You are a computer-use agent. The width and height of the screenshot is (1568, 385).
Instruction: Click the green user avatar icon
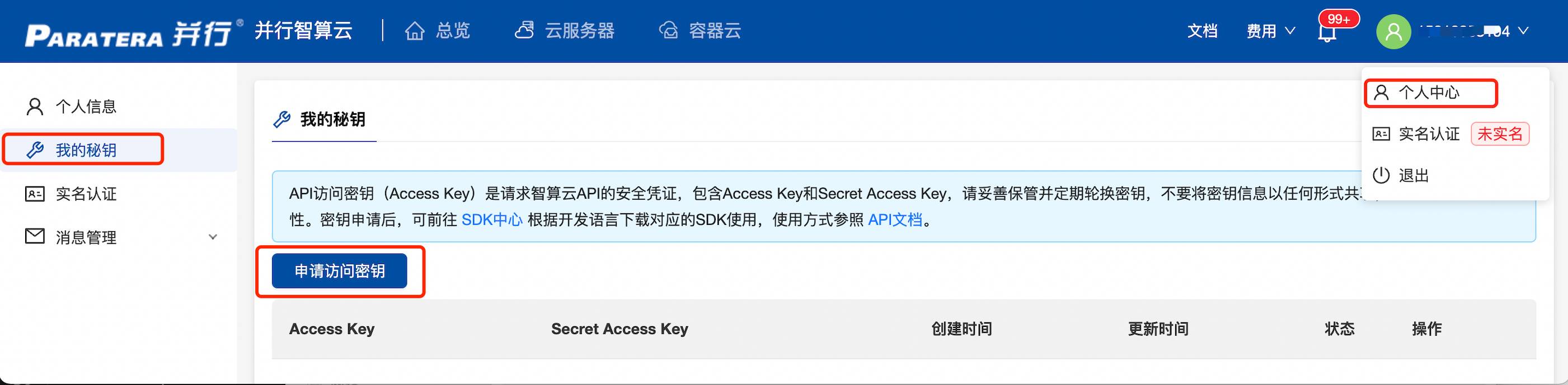pyautogui.click(x=1393, y=32)
